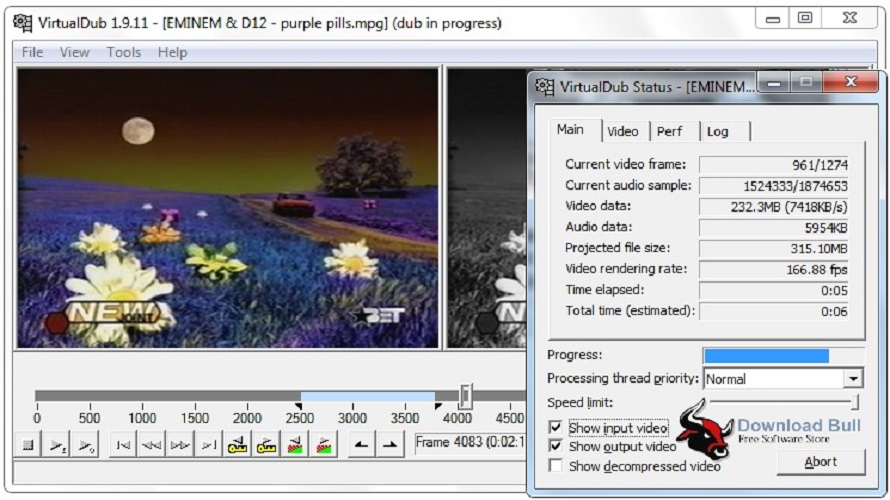The width and height of the screenshot is (890, 500).
Task: Start input playback
Action: click(58, 444)
